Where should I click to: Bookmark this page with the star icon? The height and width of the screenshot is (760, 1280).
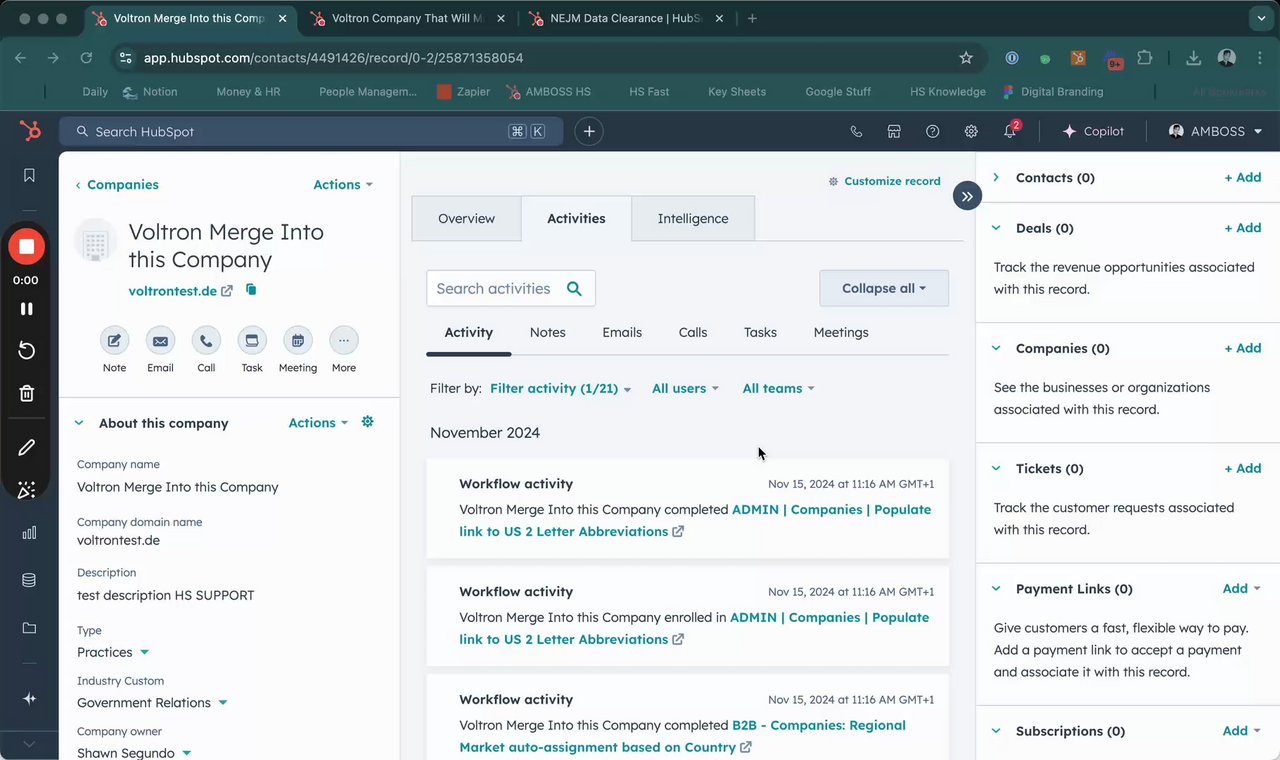pos(966,58)
